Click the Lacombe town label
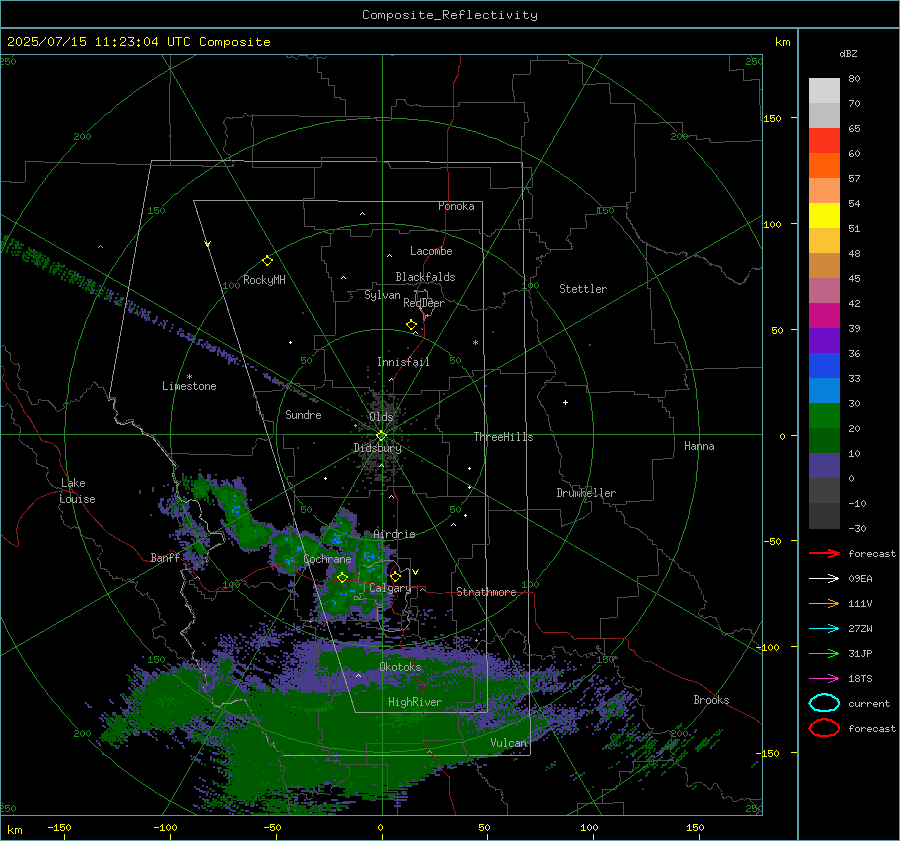900x841 pixels. pos(431,251)
